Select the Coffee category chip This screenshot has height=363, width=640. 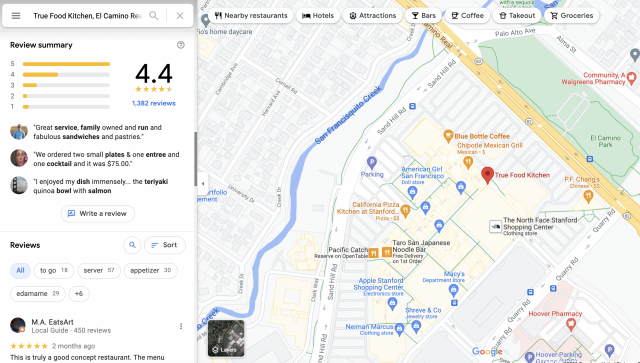tap(467, 16)
